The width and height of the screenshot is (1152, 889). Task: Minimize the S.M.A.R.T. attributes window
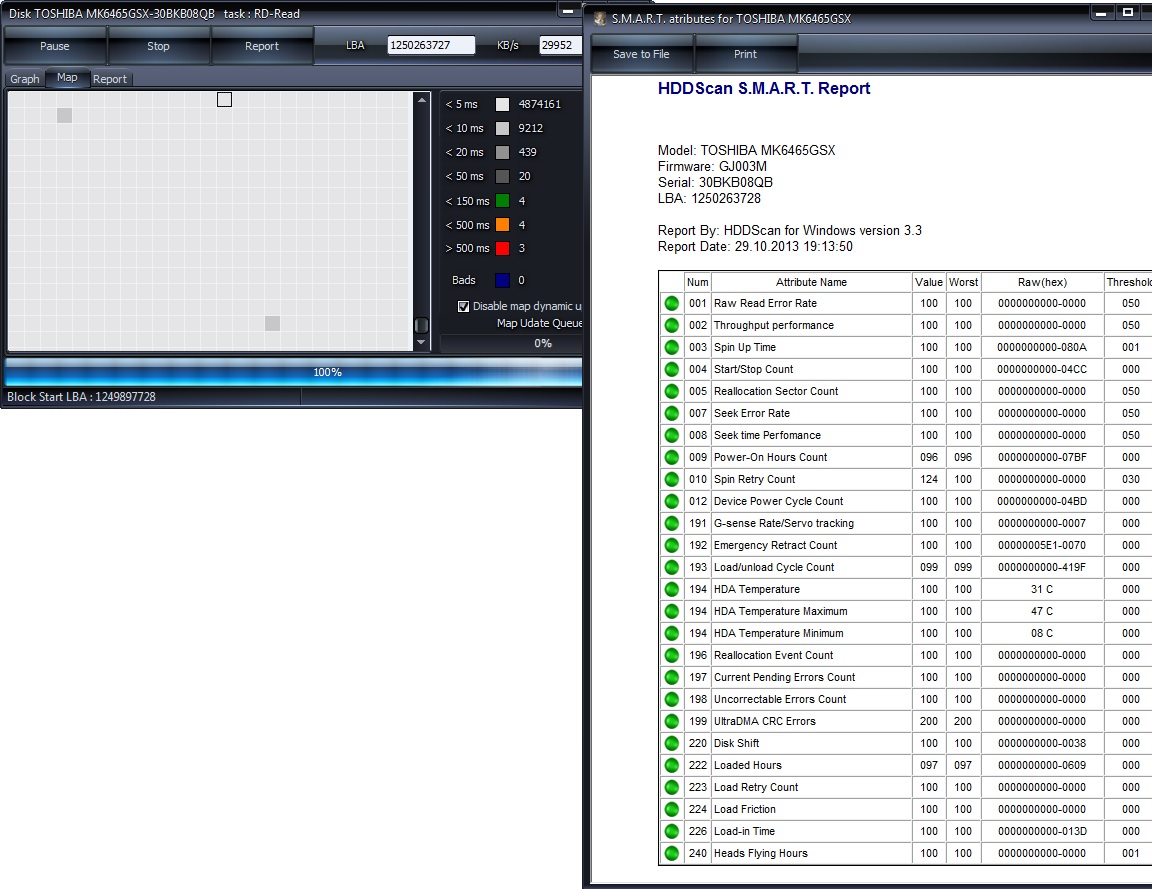[1101, 12]
